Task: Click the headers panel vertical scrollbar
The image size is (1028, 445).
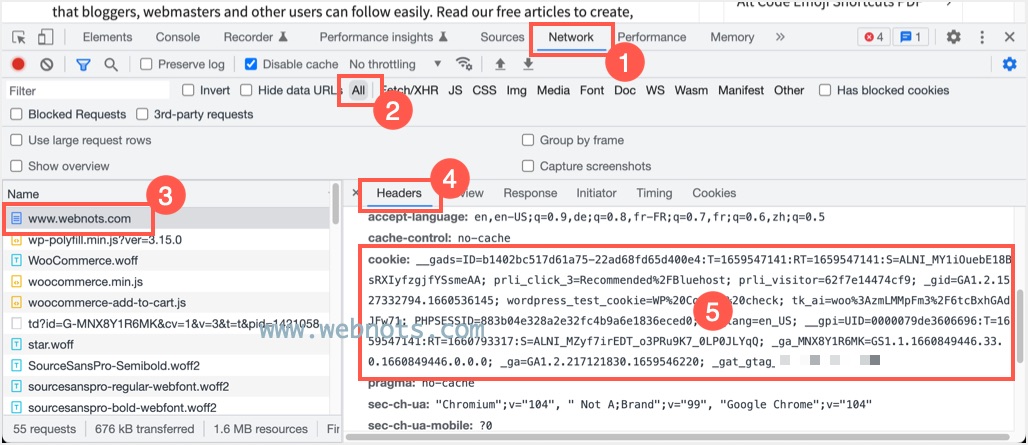Action: (1018, 320)
